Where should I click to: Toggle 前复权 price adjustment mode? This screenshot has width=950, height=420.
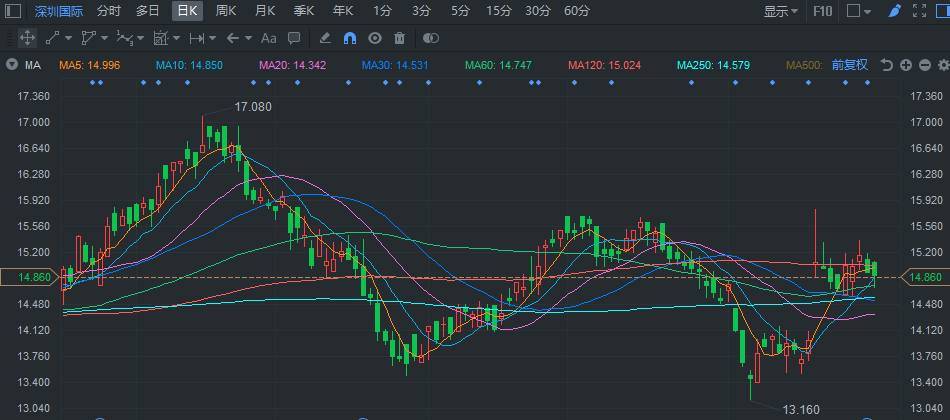(850, 65)
